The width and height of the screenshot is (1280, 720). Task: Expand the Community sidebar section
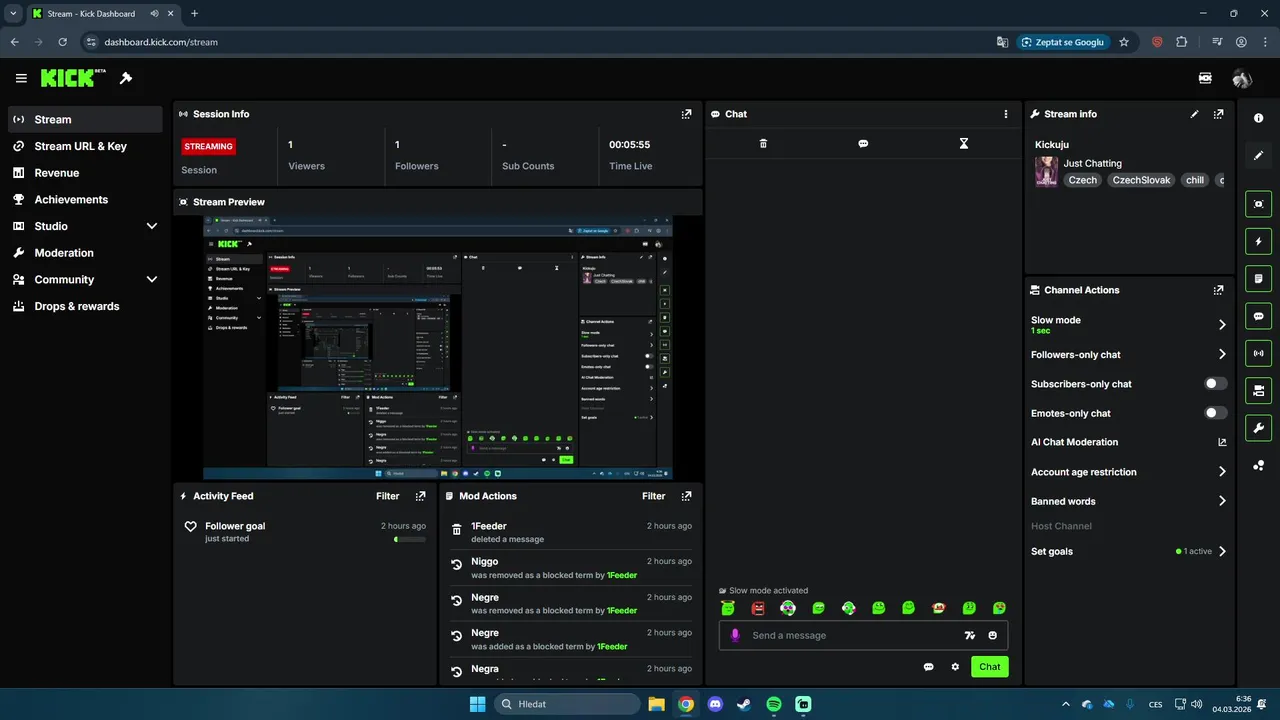[x=152, y=280]
